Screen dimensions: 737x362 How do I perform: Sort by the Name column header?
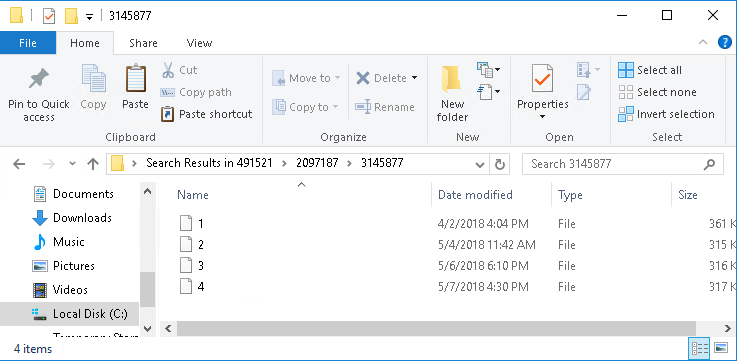pos(193,195)
